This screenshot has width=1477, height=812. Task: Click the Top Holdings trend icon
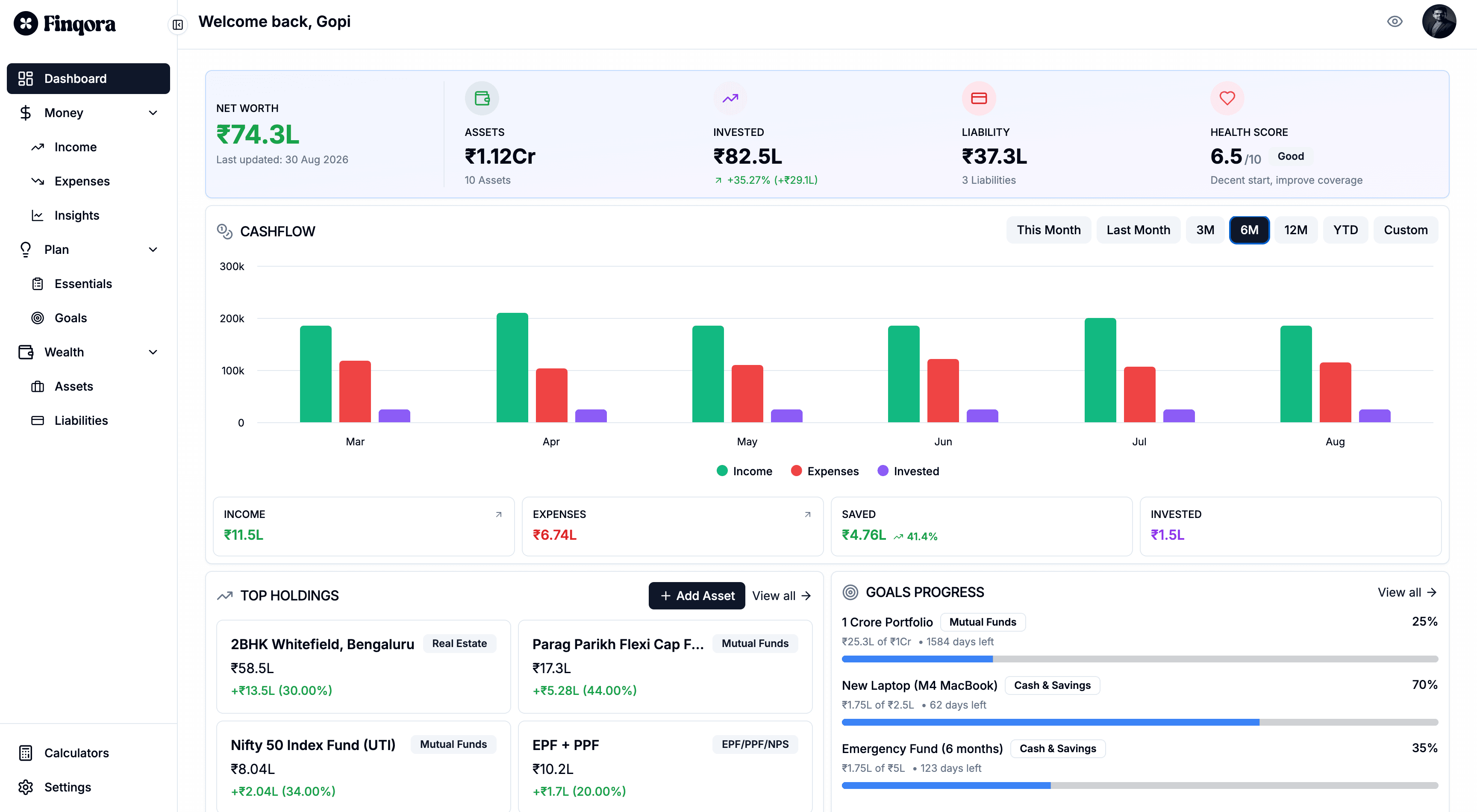click(x=225, y=595)
